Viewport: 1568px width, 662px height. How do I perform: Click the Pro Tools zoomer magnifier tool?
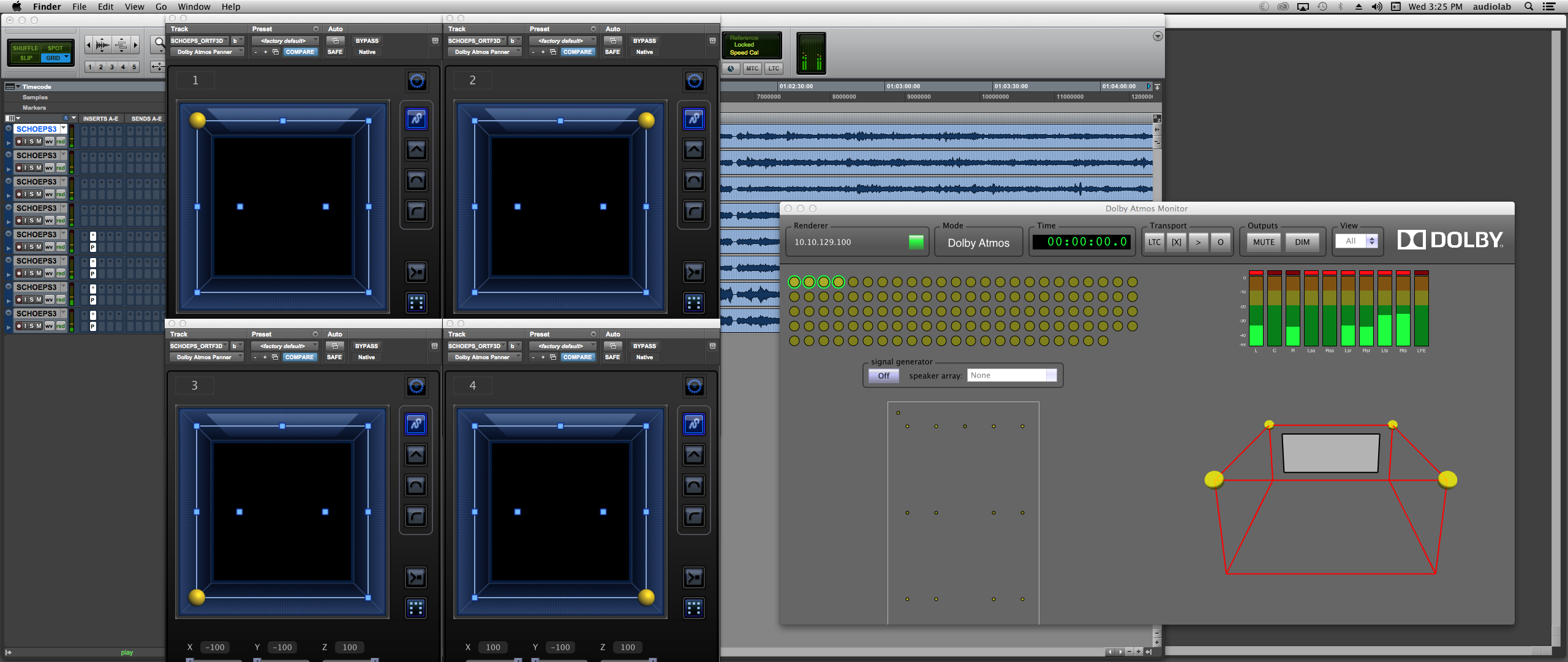(x=159, y=43)
